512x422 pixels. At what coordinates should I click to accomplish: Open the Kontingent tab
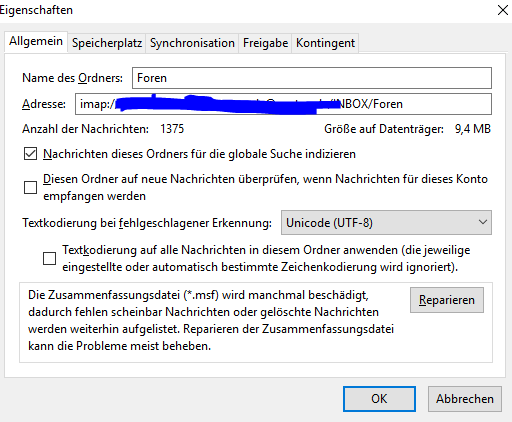325,43
